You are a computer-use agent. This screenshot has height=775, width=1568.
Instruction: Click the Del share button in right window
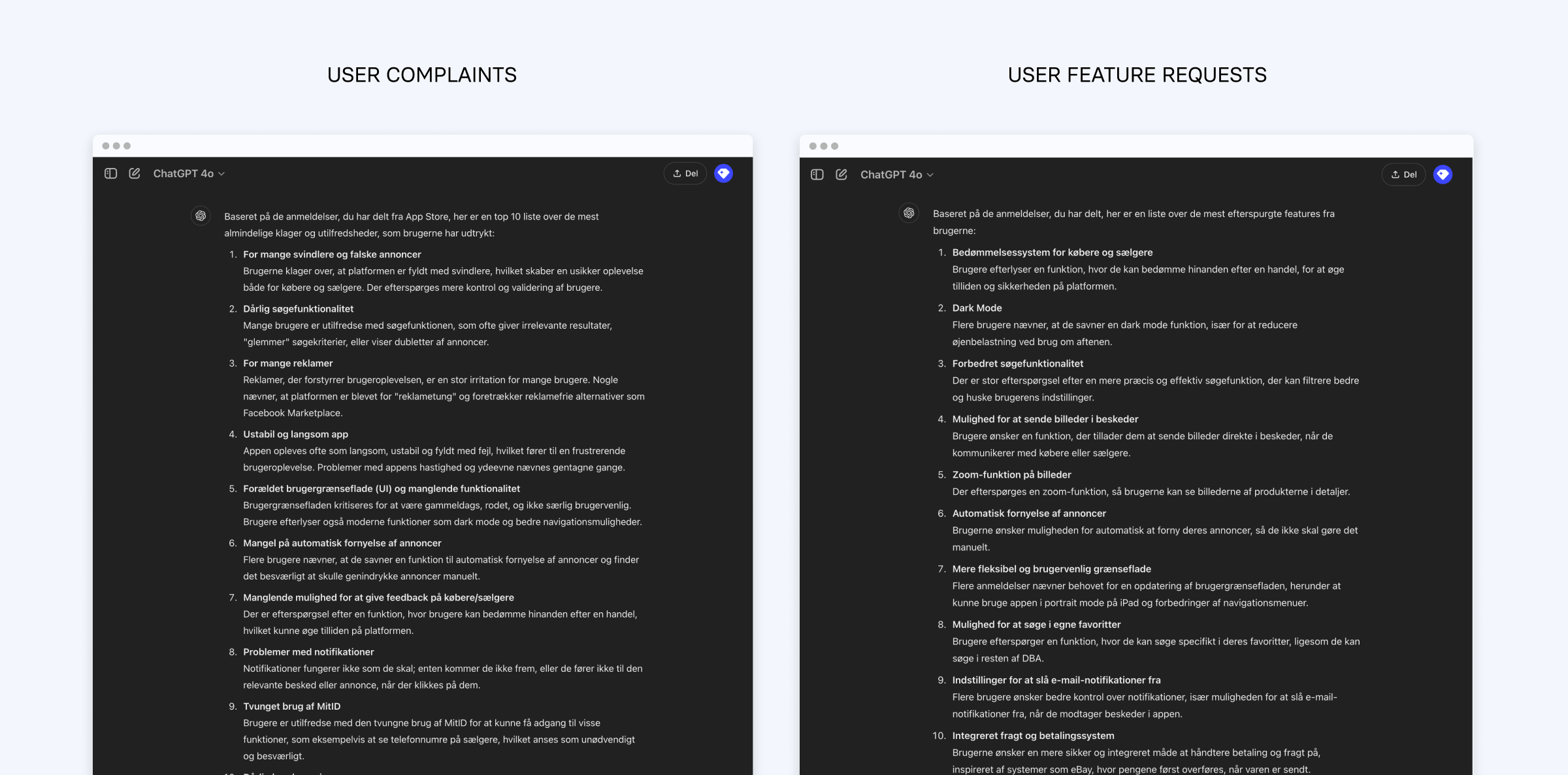click(x=1403, y=174)
